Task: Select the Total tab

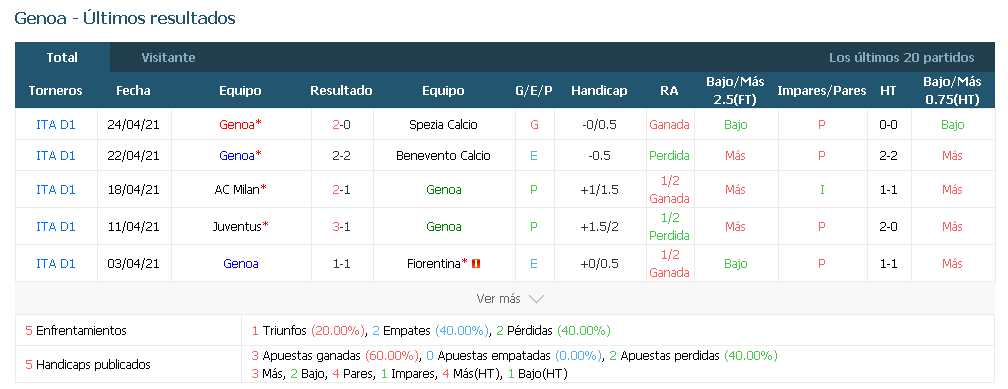Action: (x=62, y=58)
